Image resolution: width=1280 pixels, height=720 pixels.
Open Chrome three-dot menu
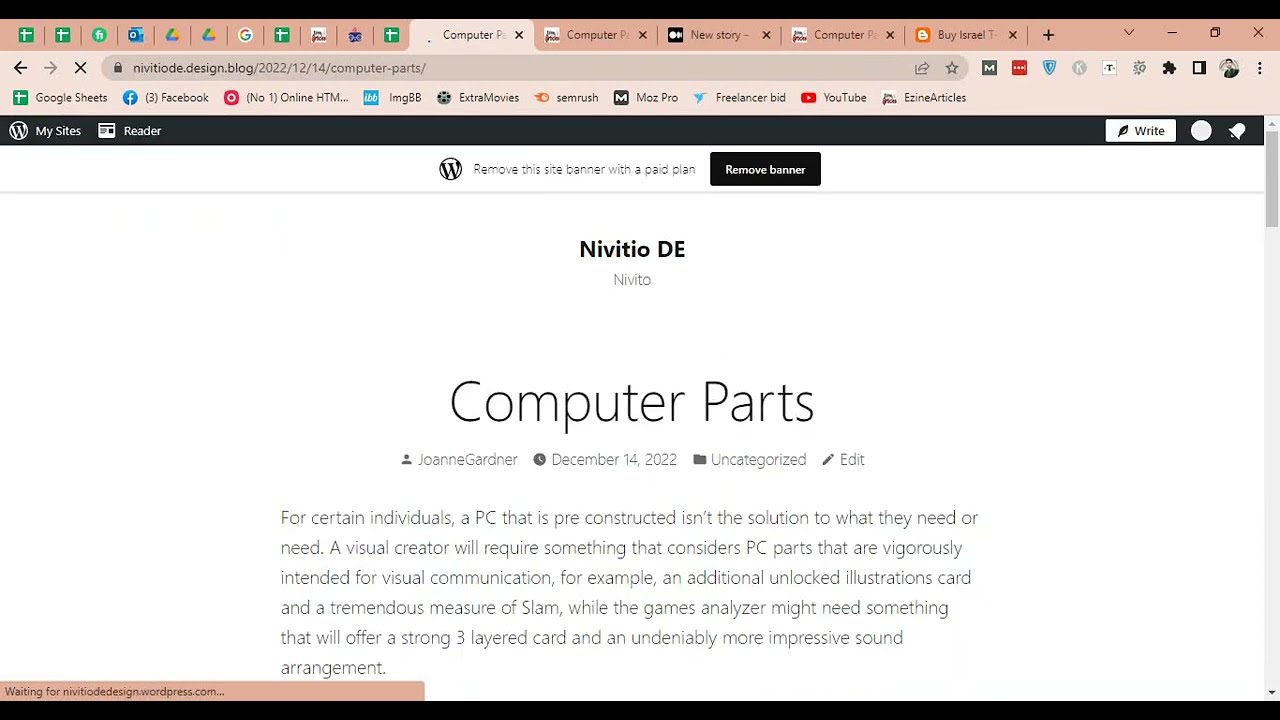tap(1259, 68)
